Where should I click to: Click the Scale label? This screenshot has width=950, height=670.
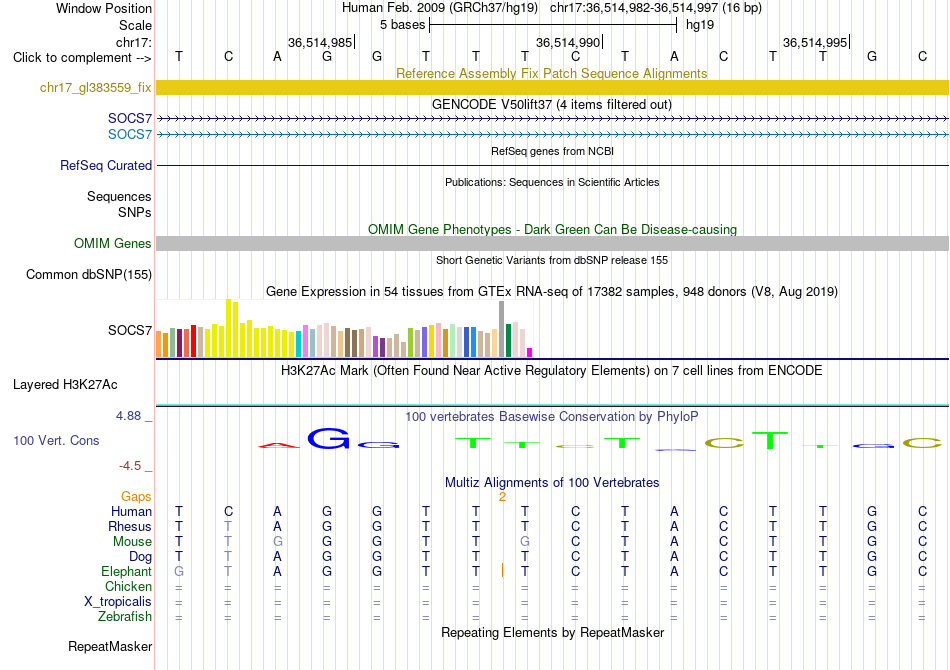point(135,25)
